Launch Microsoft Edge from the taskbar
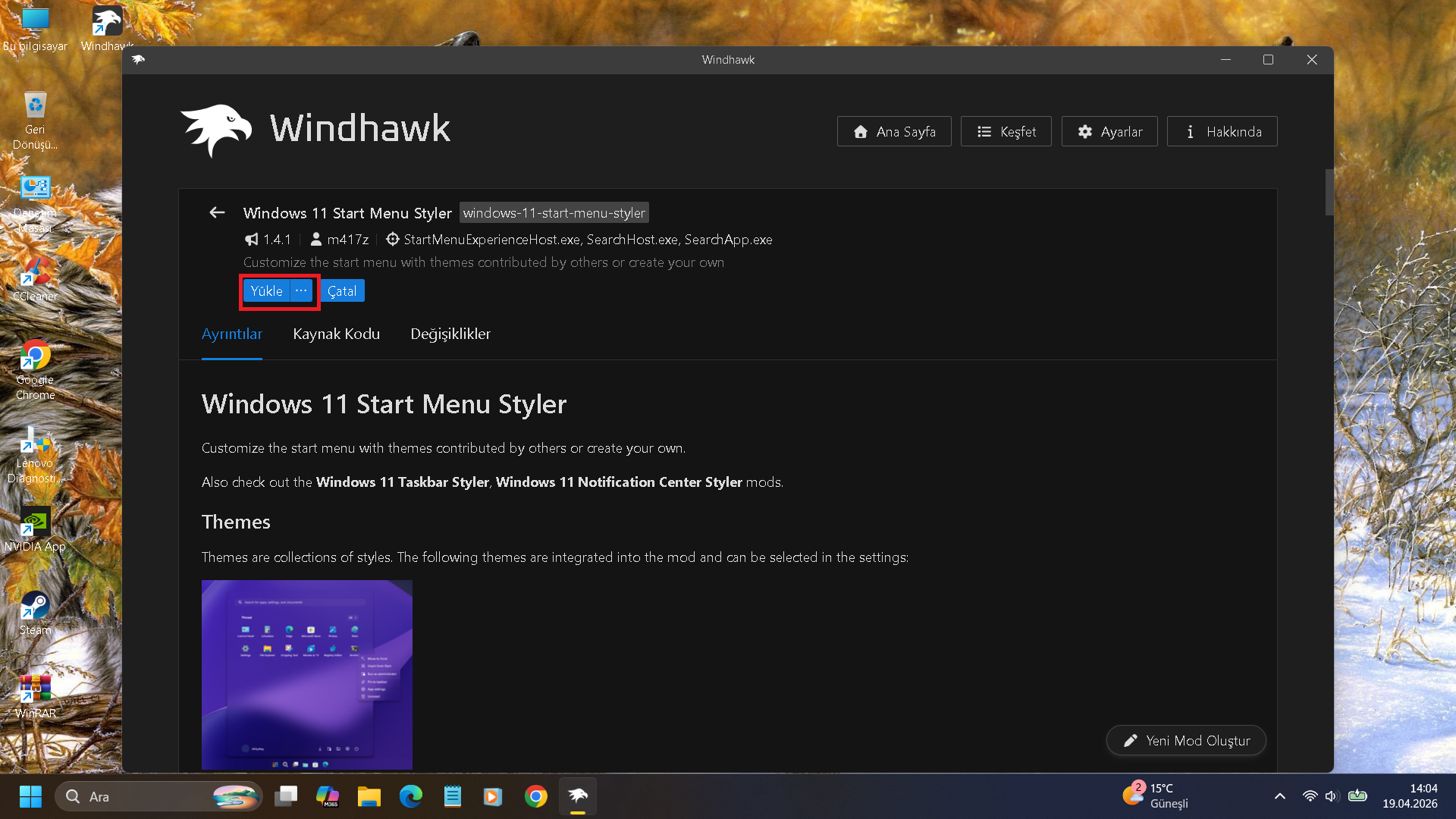This screenshot has width=1456, height=819. point(411,797)
